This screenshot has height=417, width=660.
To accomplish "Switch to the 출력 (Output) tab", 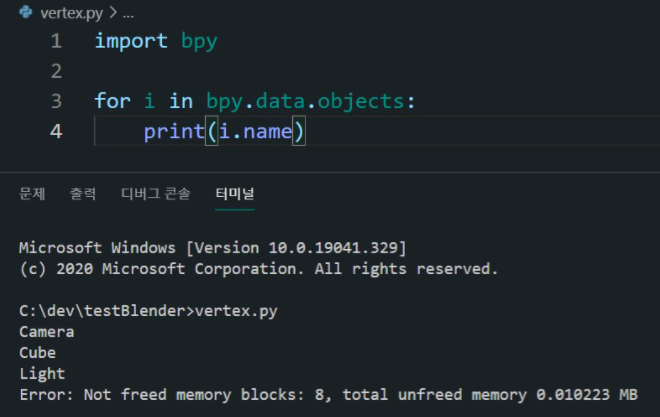I will click(82, 194).
